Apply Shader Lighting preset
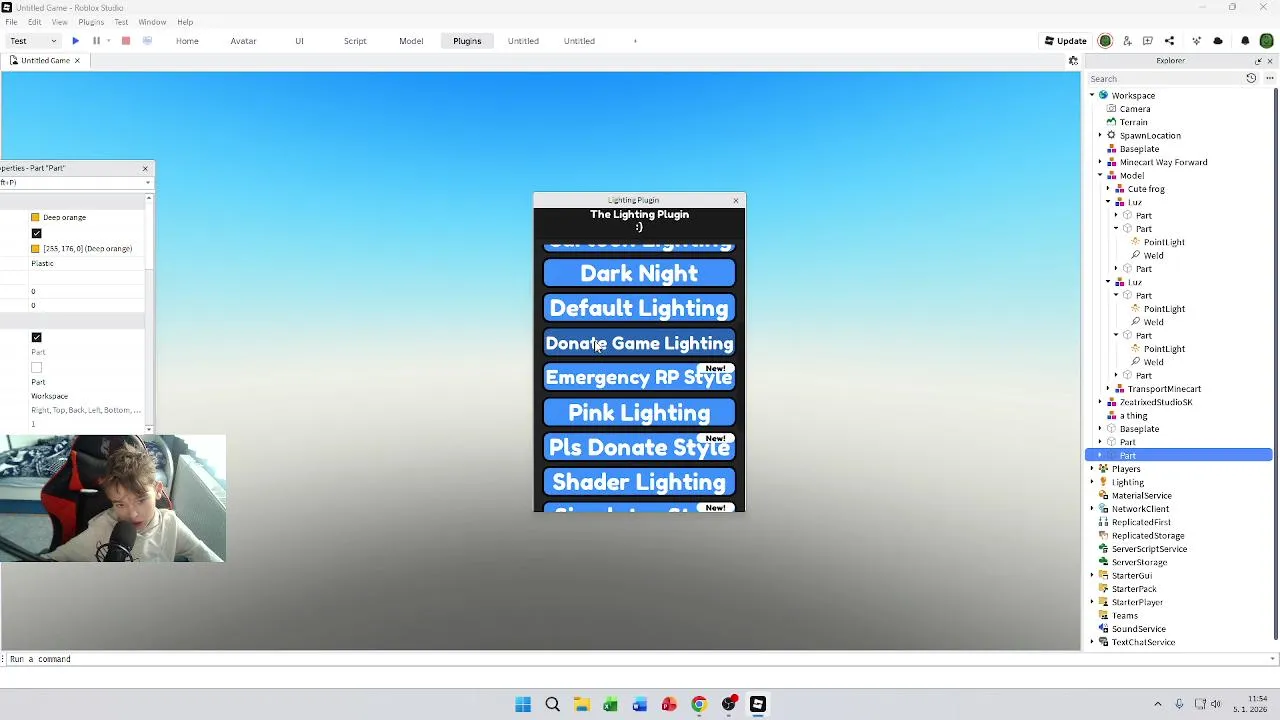Screen dimensions: 1280x720 [x=639, y=482]
